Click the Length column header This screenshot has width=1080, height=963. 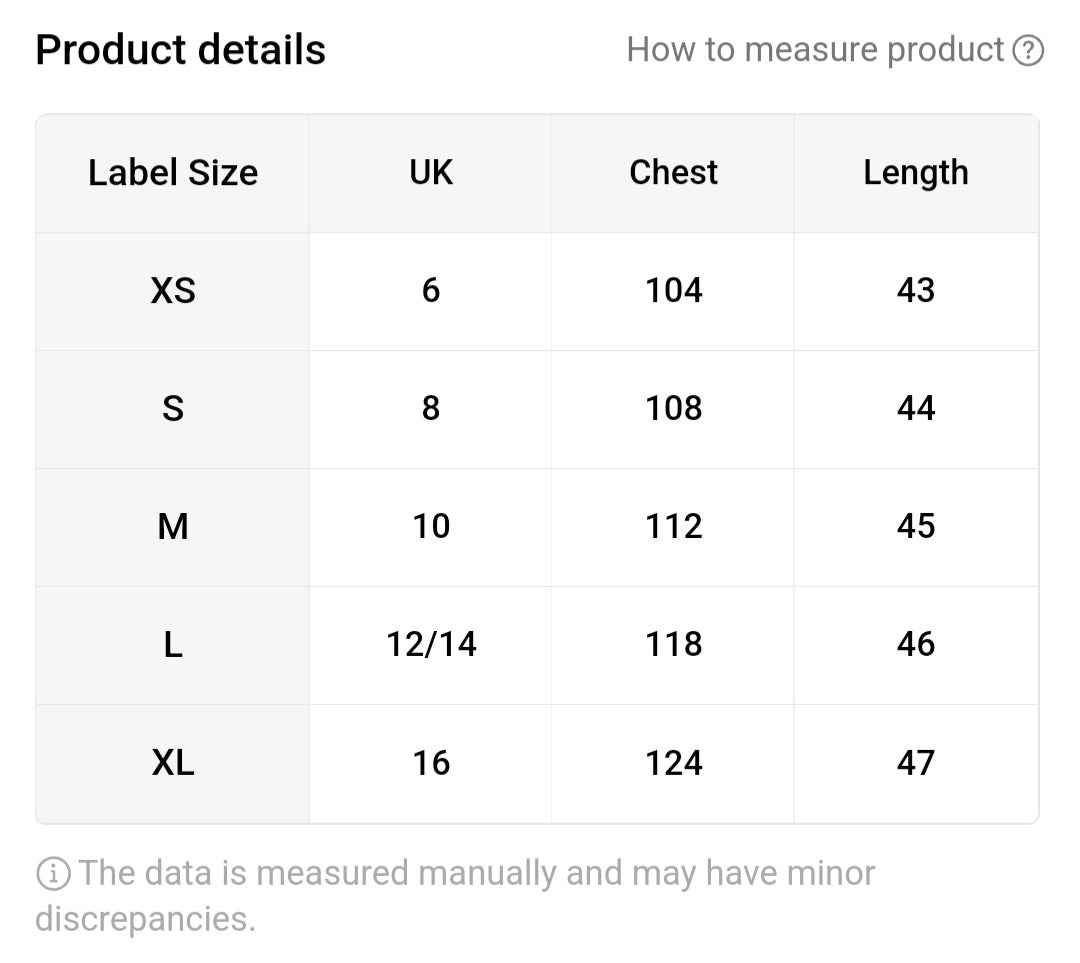click(916, 173)
